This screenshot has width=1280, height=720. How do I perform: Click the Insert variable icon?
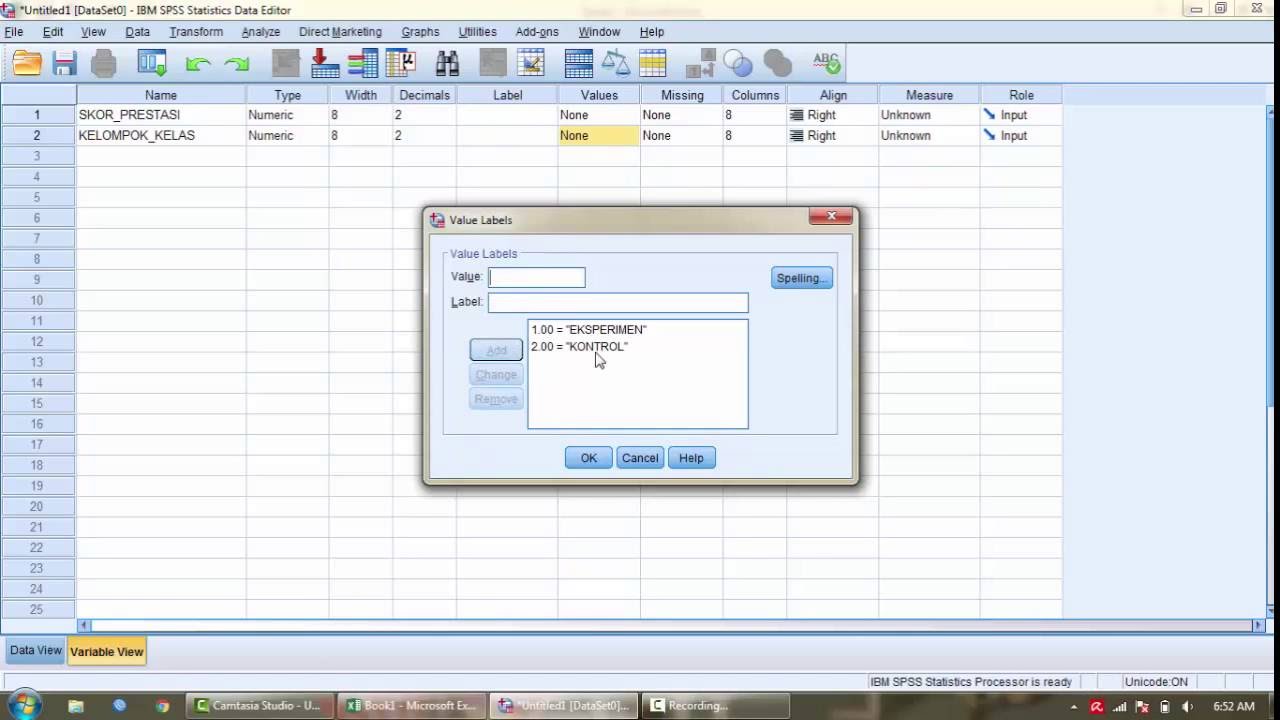click(531, 64)
